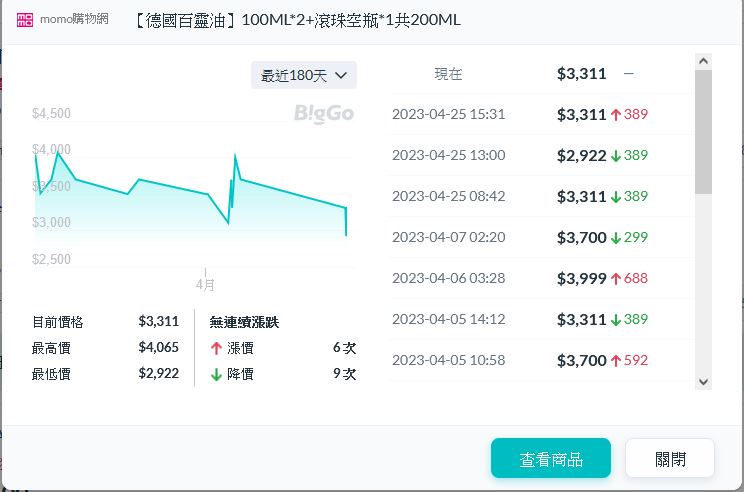
Task: Click the BigGo watermark on chart
Action: (324, 114)
